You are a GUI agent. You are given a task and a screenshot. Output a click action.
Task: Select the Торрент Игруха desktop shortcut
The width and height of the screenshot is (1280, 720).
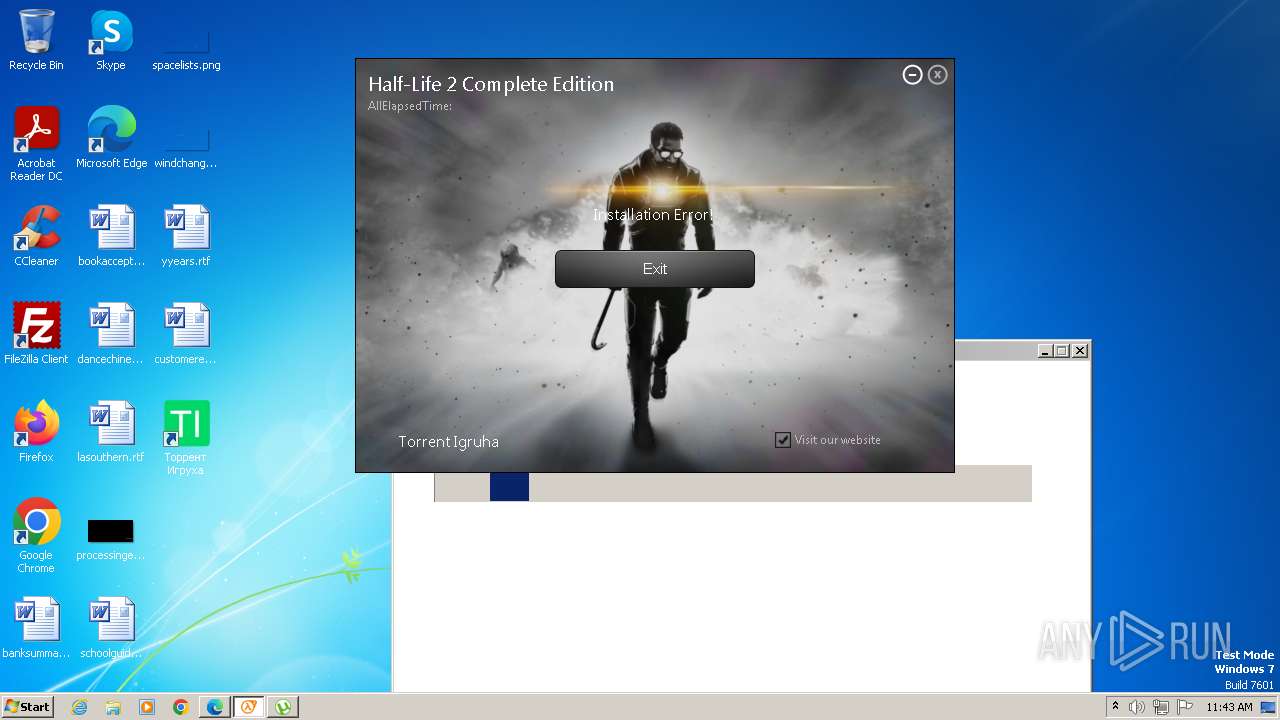186,438
